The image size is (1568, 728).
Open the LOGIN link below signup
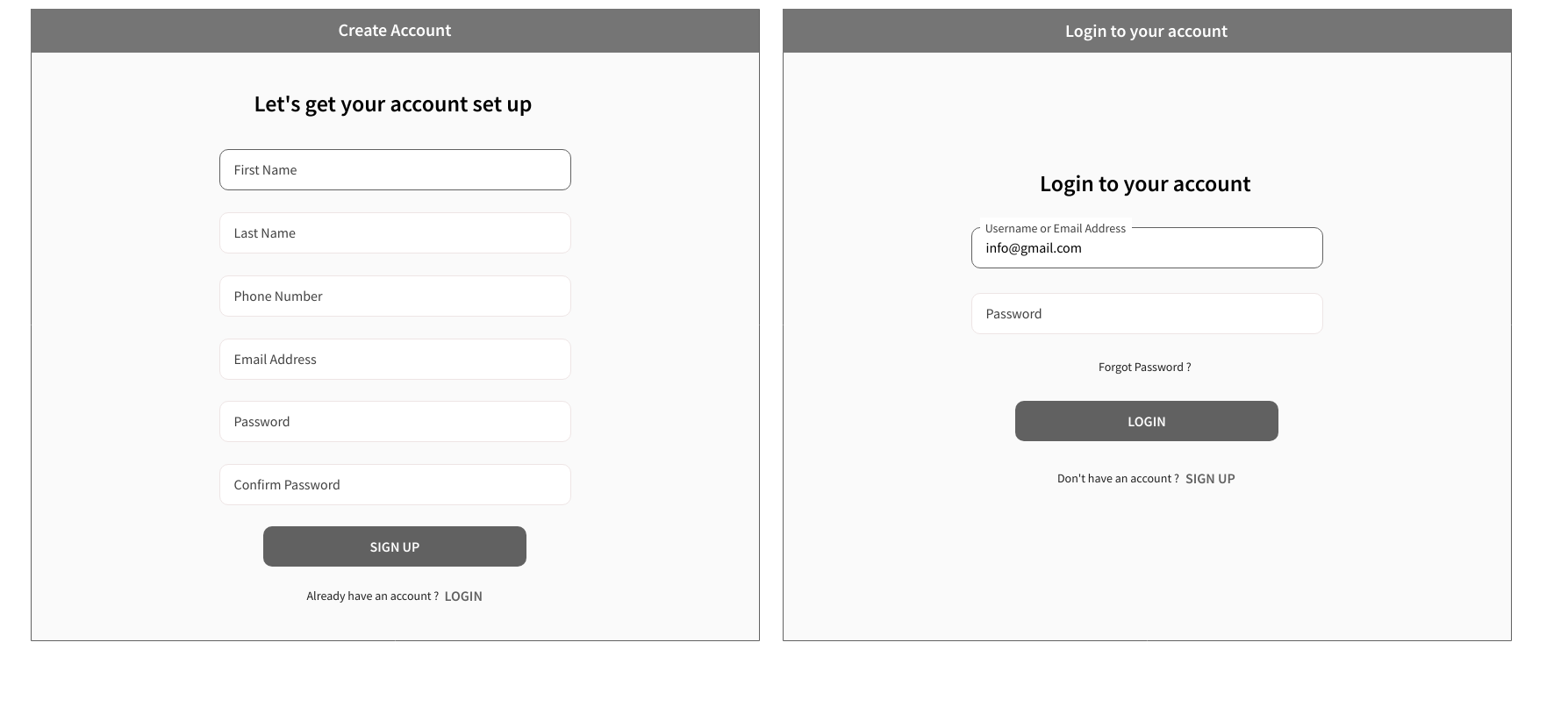click(463, 596)
